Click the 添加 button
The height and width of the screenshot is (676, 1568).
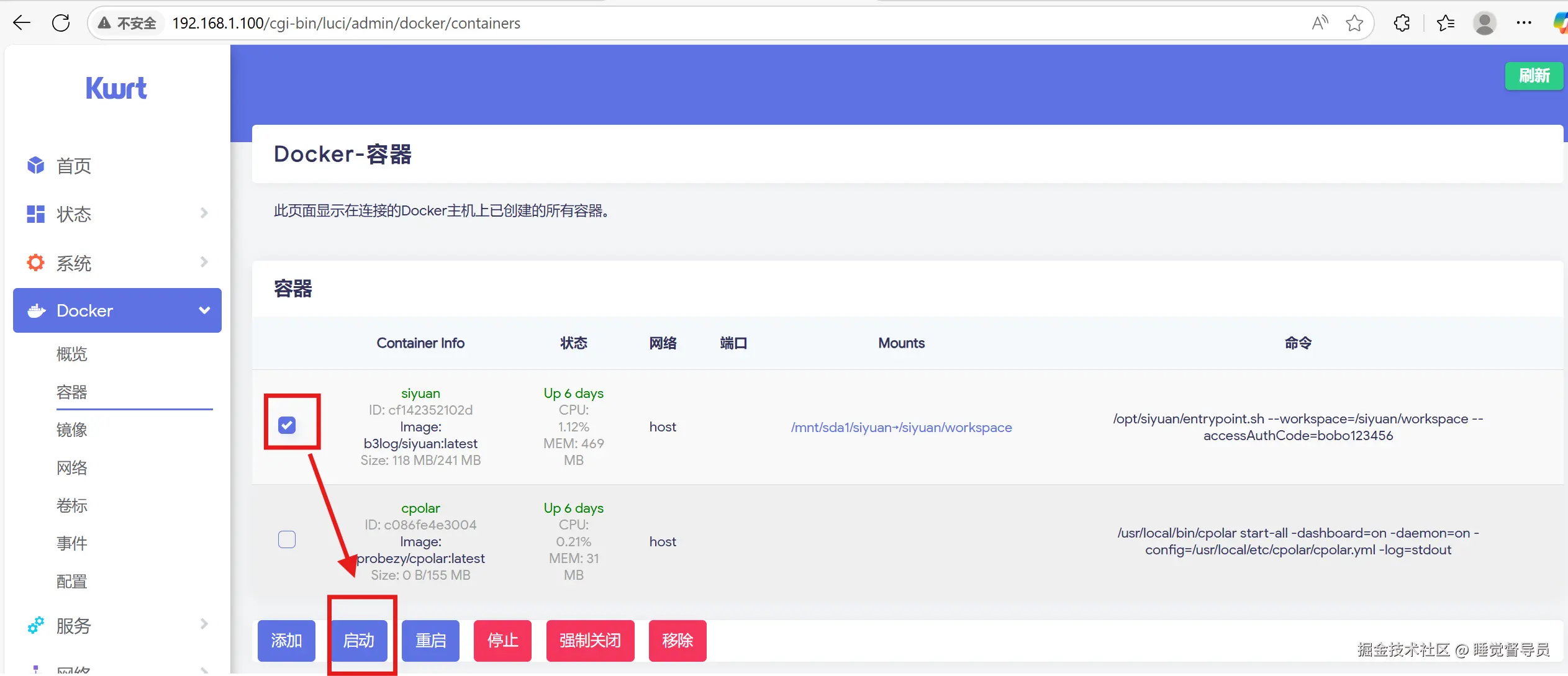tap(286, 640)
